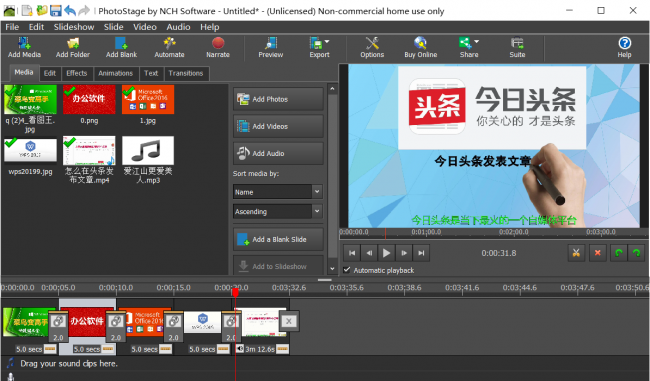Play the slideshow preview
Image resolution: width=650 pixels, height=381 pixels.
tap(386, 253)
